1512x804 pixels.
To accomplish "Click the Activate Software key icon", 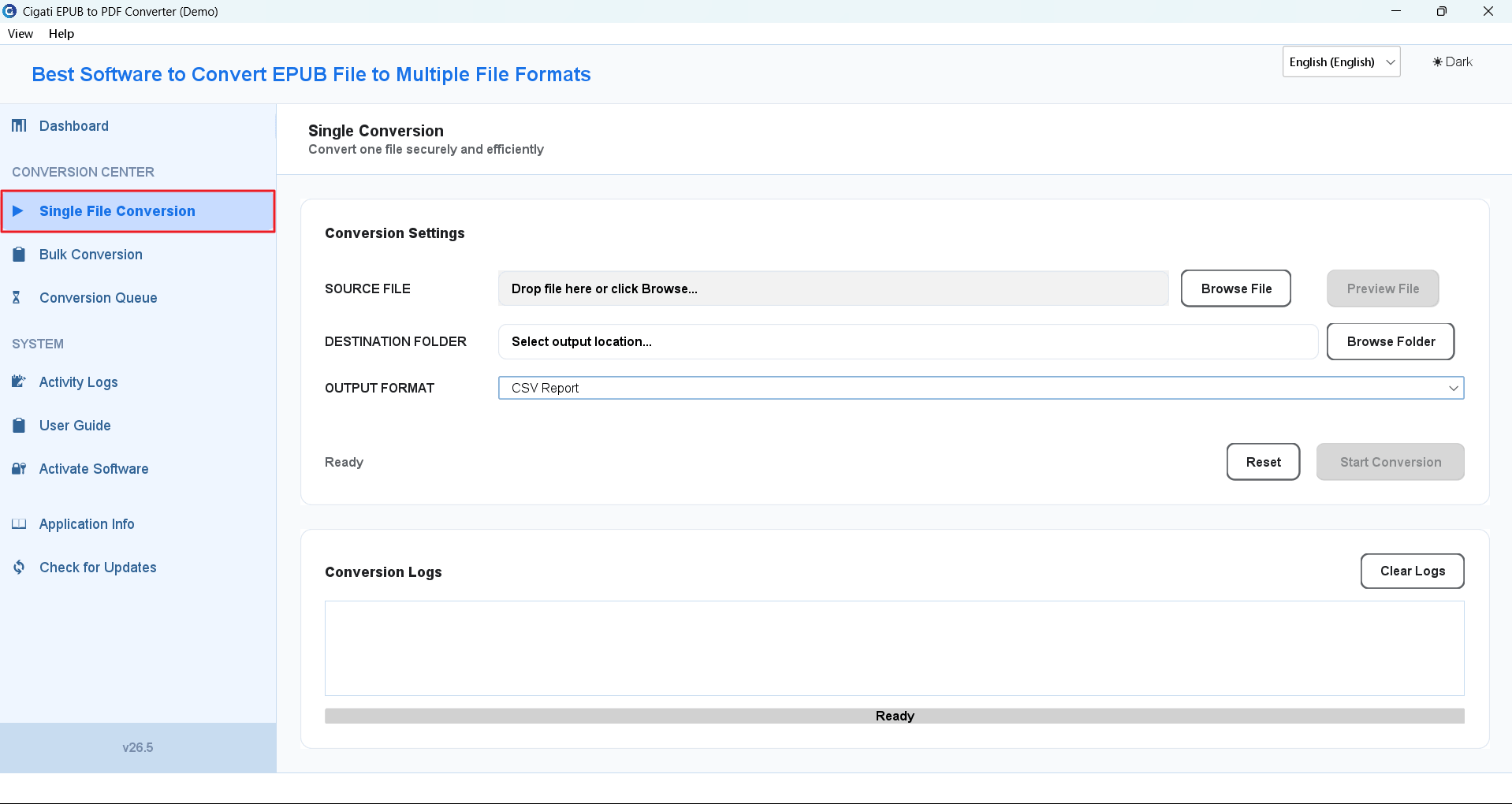I will 19,469.
